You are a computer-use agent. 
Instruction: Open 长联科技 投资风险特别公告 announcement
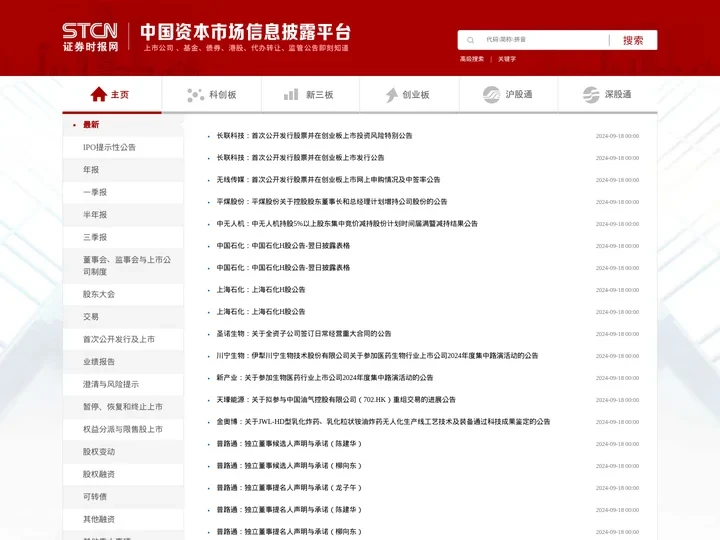[315, 136]
